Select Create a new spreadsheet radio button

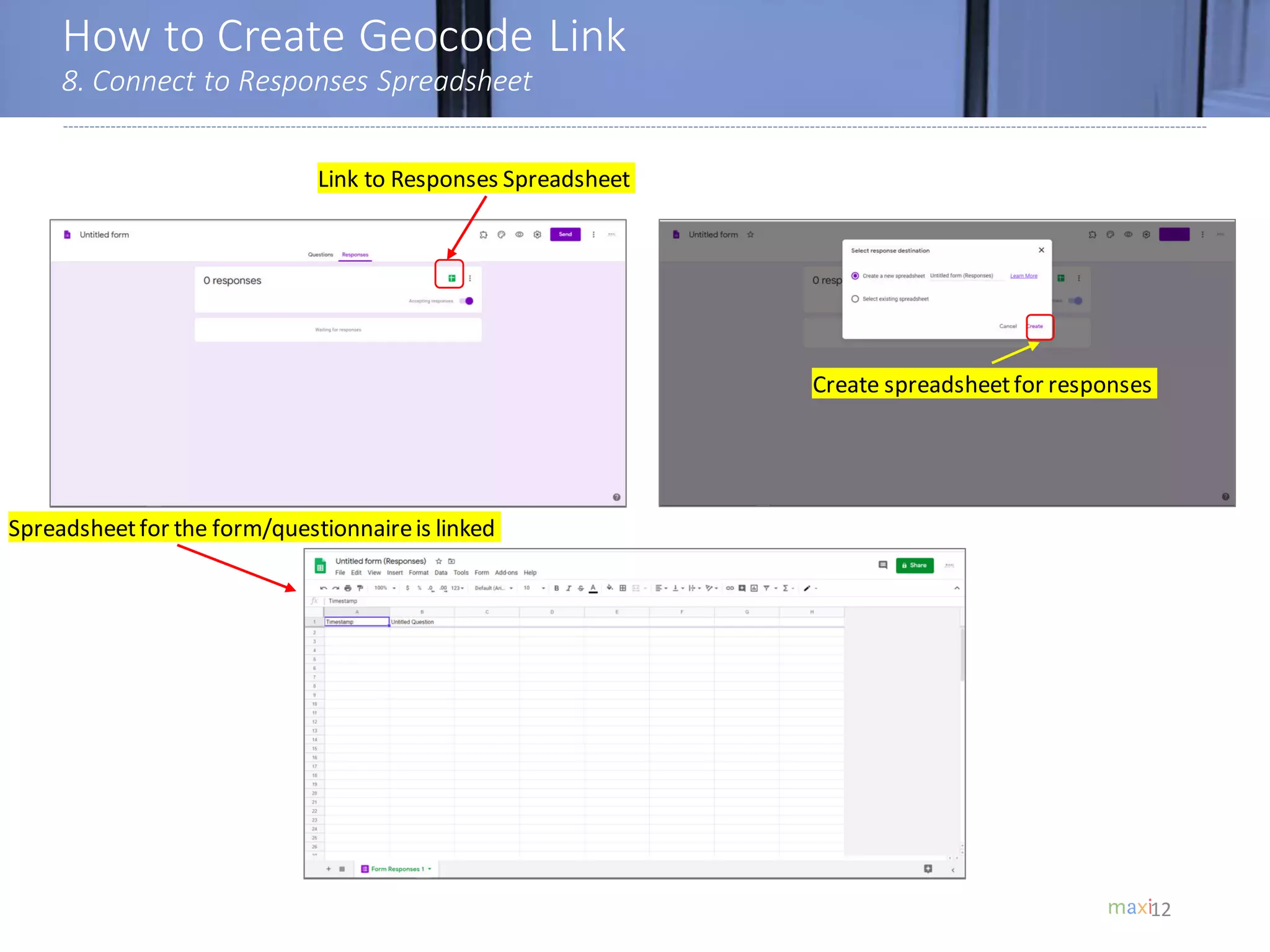click(x=855, y=276)
